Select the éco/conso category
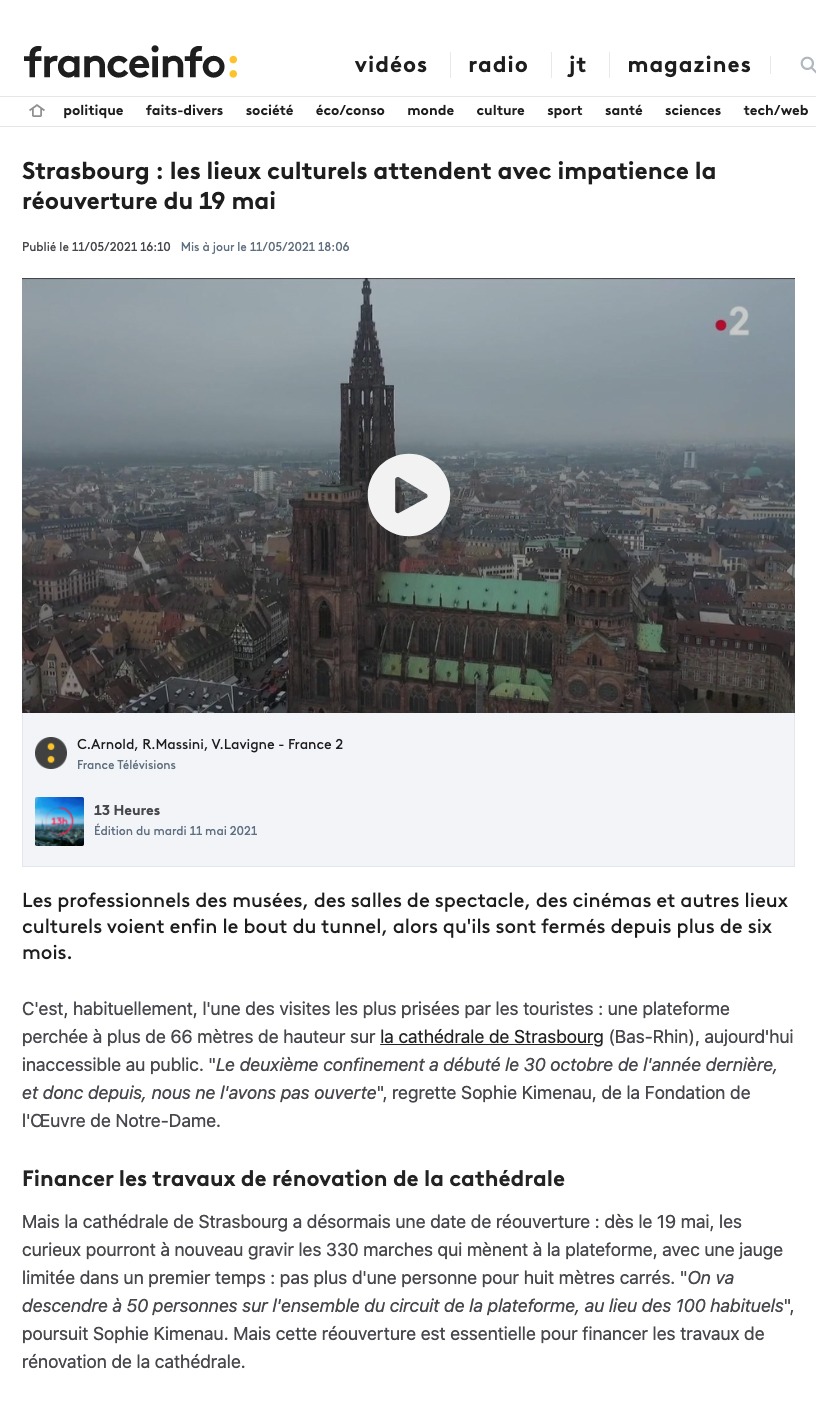Image resolution: width=816 pixels, height=1403 pixels. (x=350, y=111)
